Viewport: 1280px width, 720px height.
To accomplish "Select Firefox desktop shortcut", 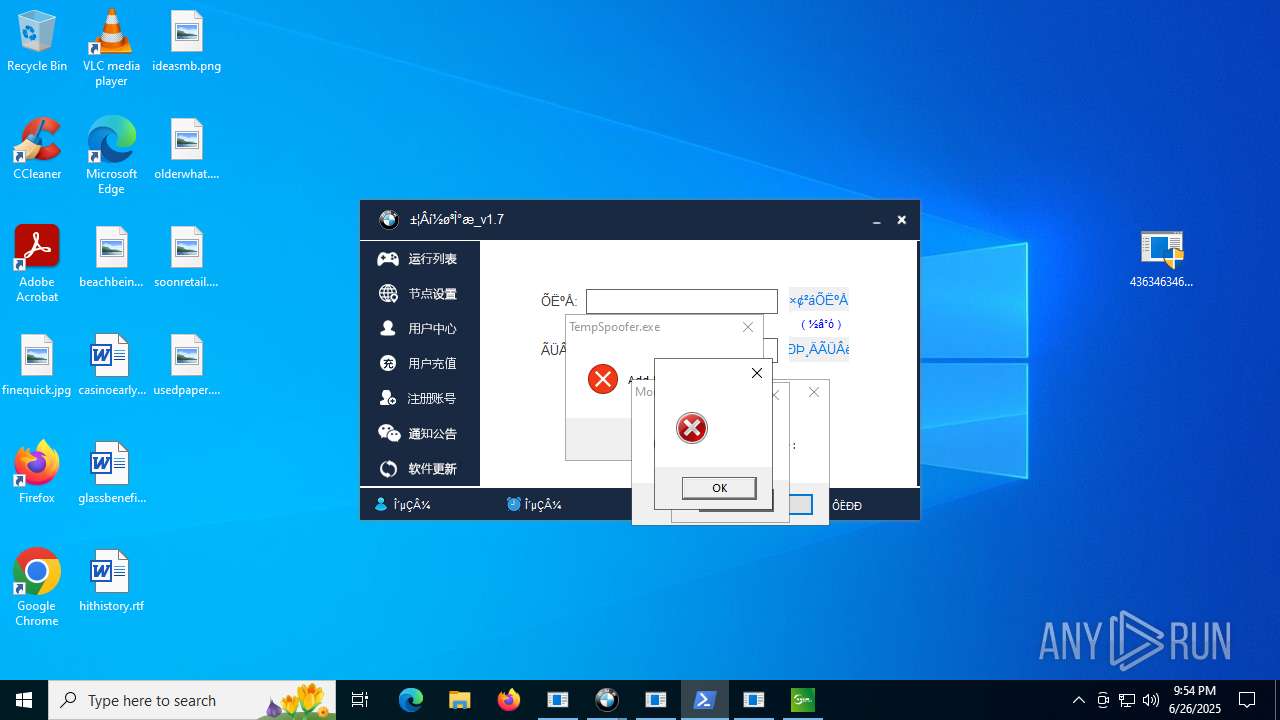I will pos(37,473).
